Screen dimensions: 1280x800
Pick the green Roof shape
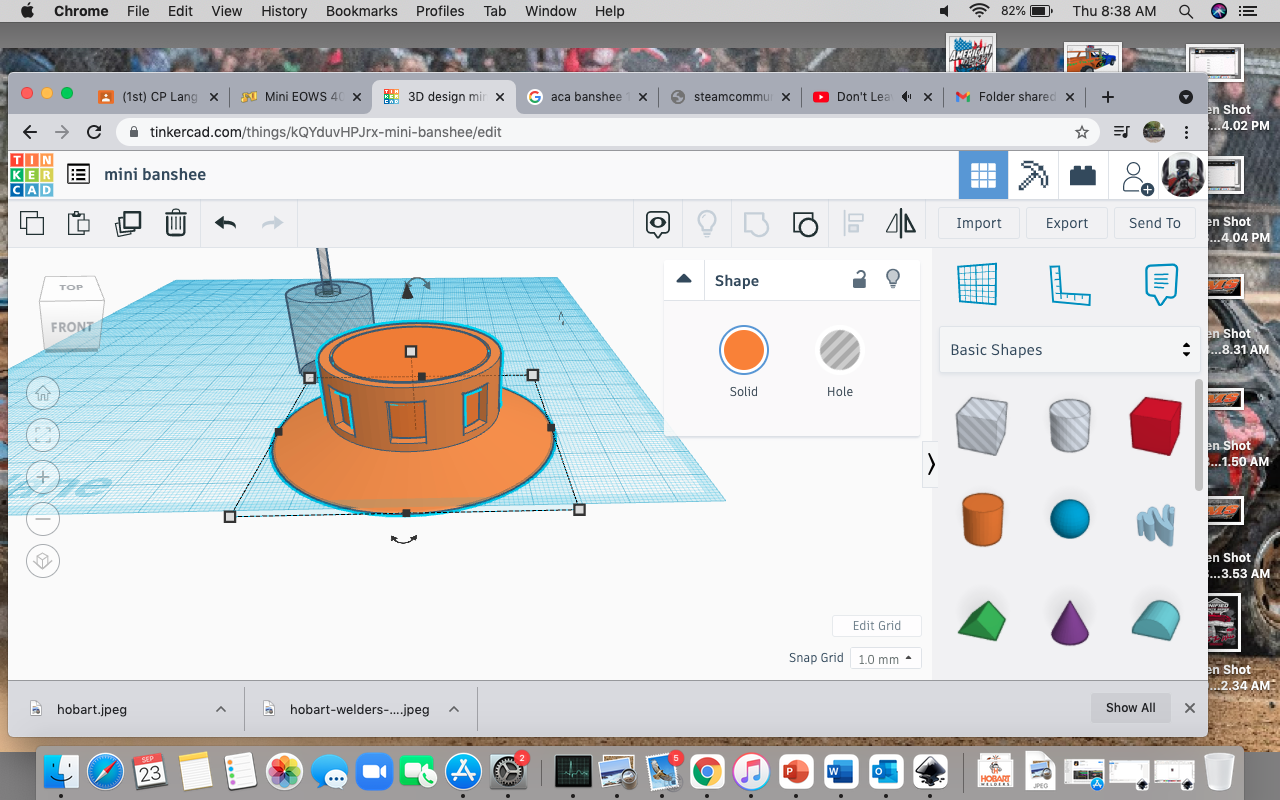click(981, 620)
